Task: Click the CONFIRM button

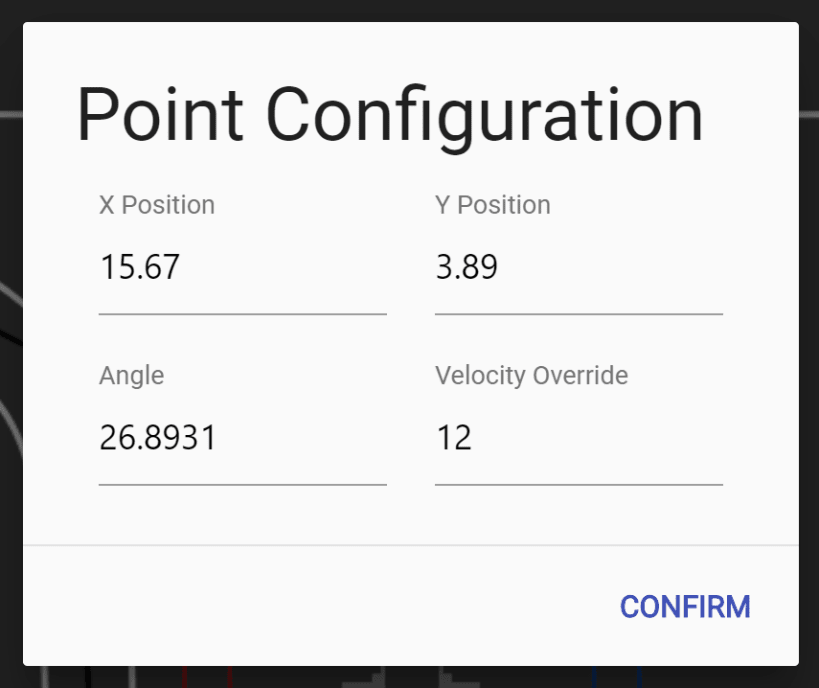Action: pyautogui.click(x=685, y=607)
